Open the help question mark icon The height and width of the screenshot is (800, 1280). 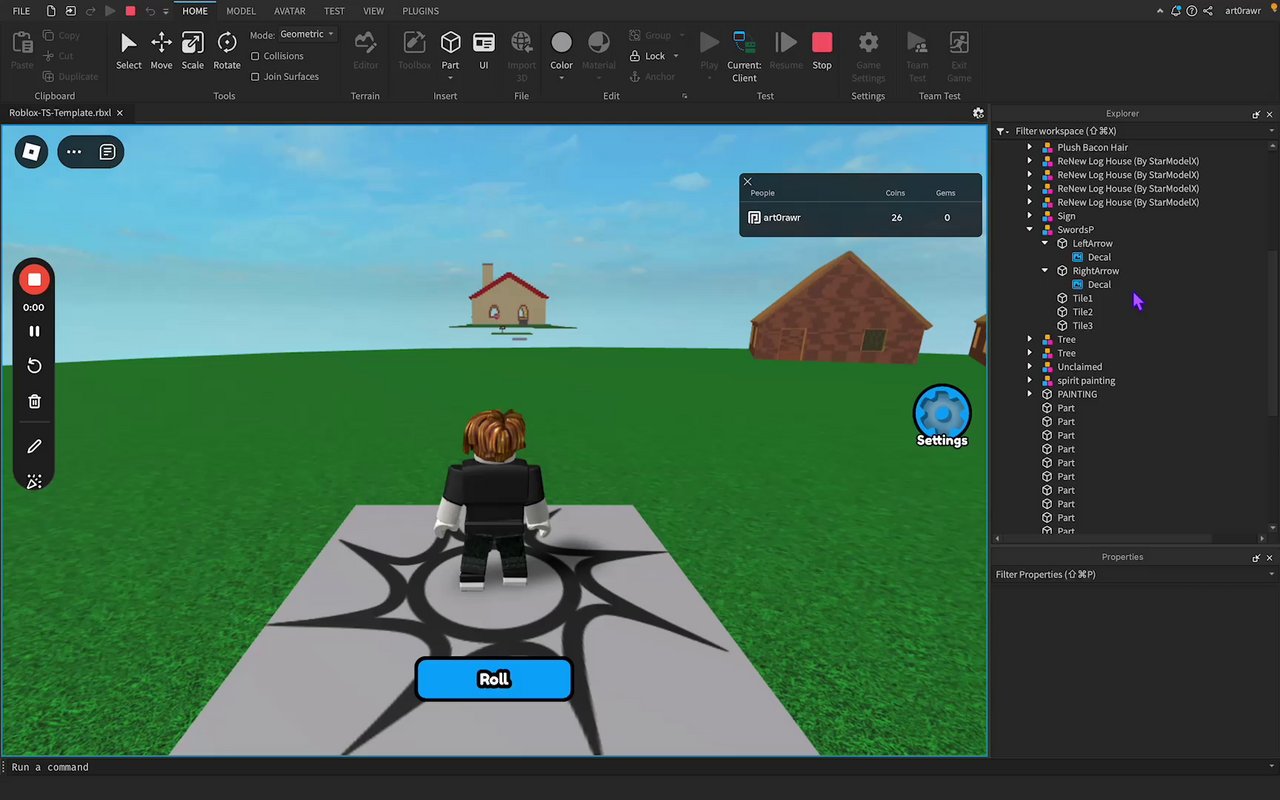[1192, 11]
